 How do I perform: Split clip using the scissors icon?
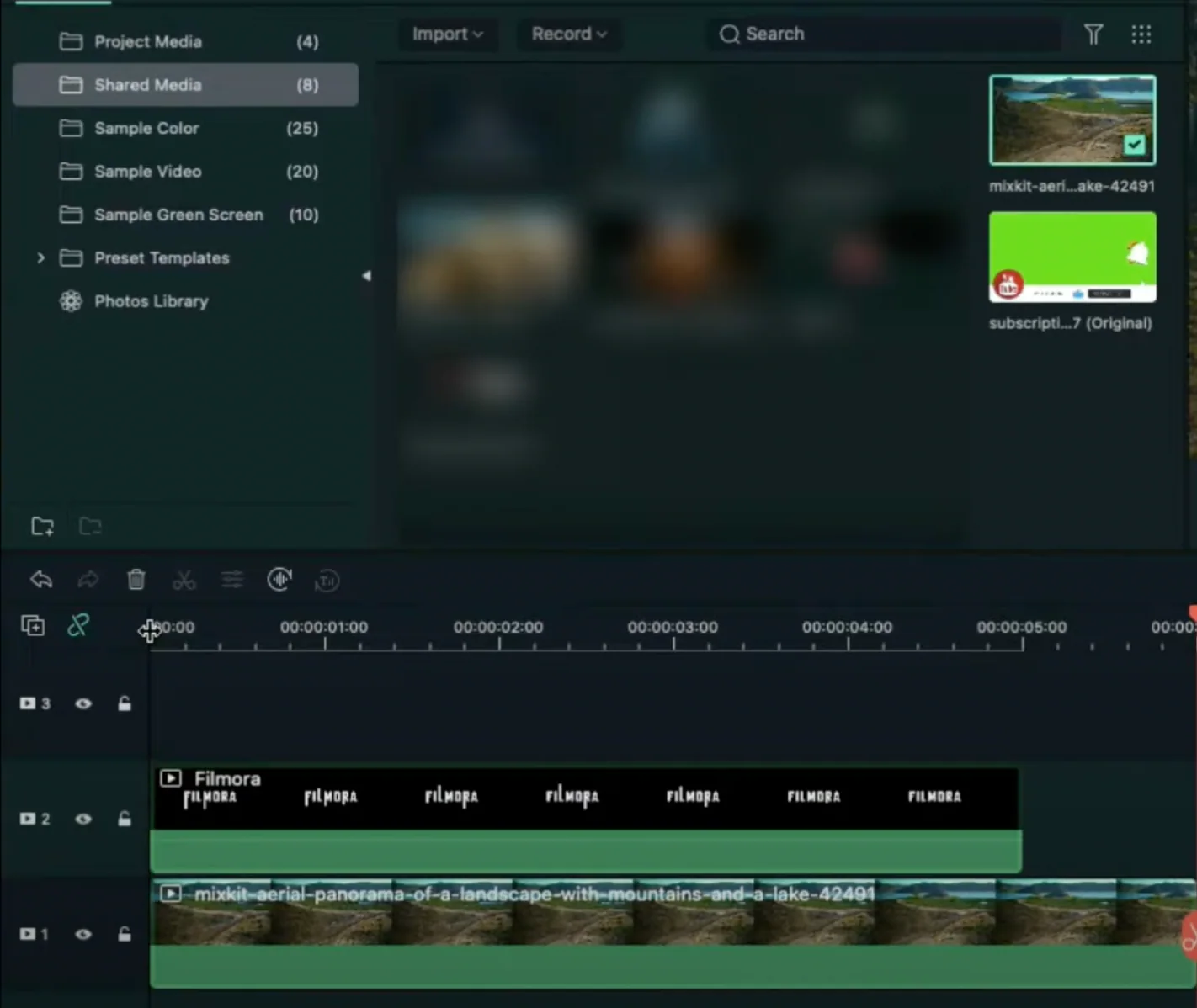pos(184,580)
